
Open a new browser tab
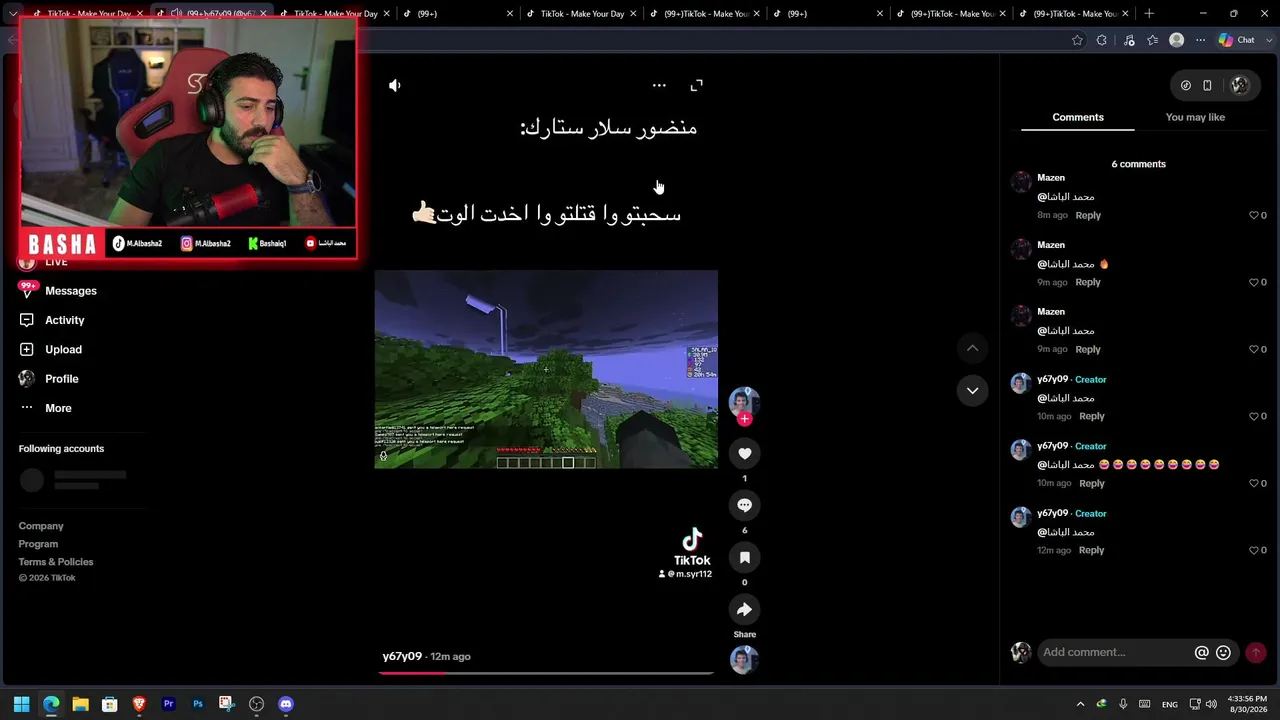[1149, 14]
